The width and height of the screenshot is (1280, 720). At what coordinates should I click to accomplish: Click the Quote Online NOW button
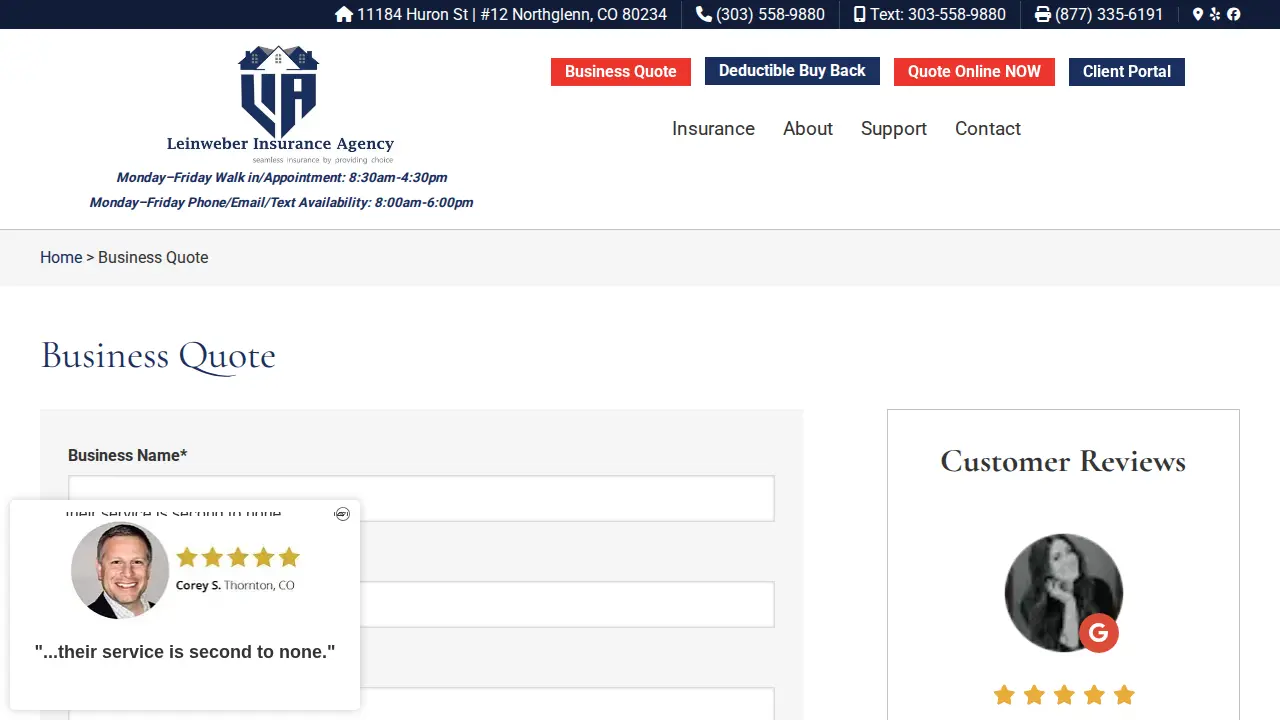[x=974, y=71]
